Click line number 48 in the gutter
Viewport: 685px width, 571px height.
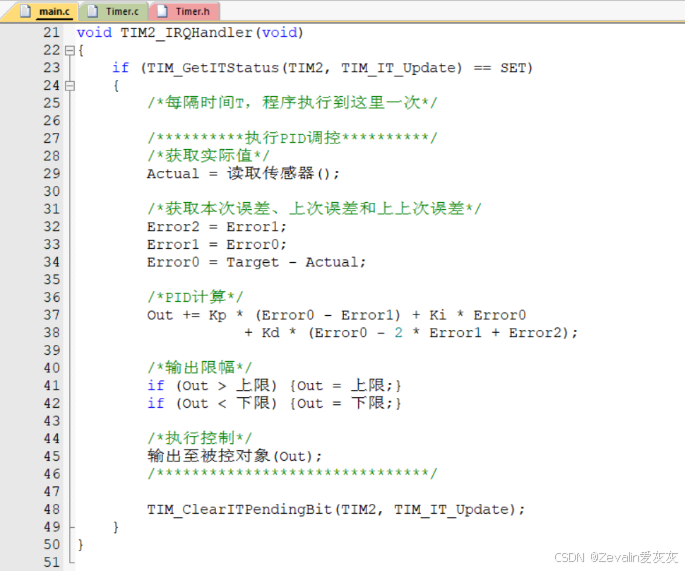(52, 509)
